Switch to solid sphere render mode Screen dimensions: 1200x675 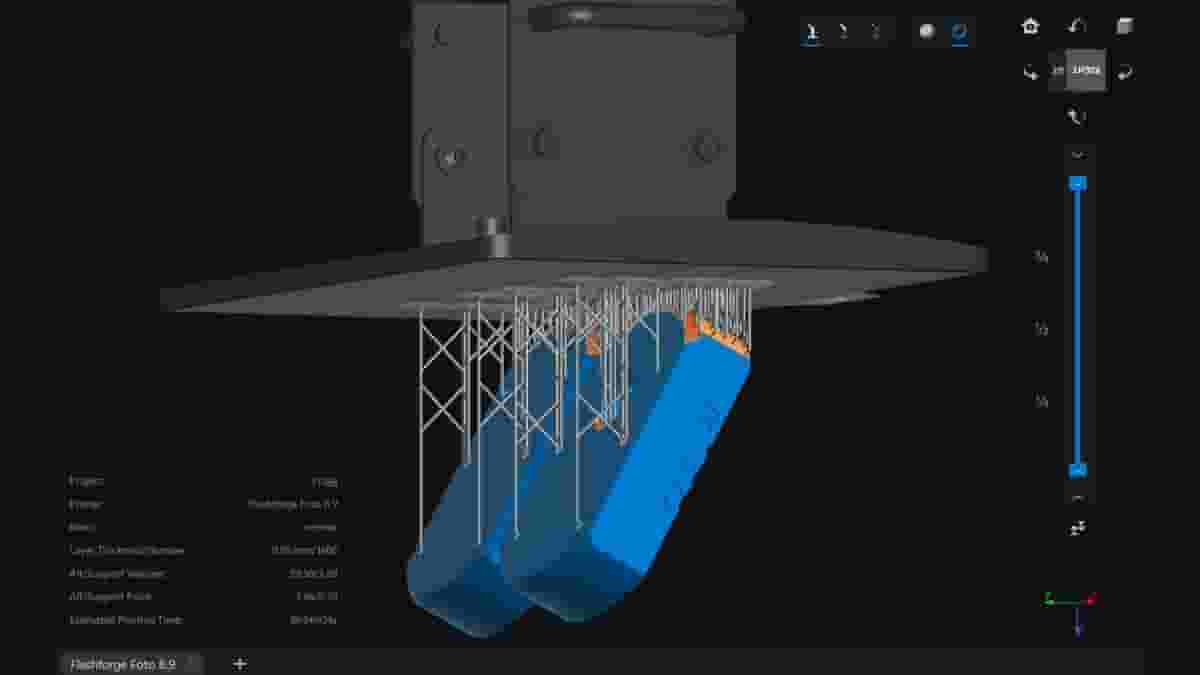coord(927,31)
